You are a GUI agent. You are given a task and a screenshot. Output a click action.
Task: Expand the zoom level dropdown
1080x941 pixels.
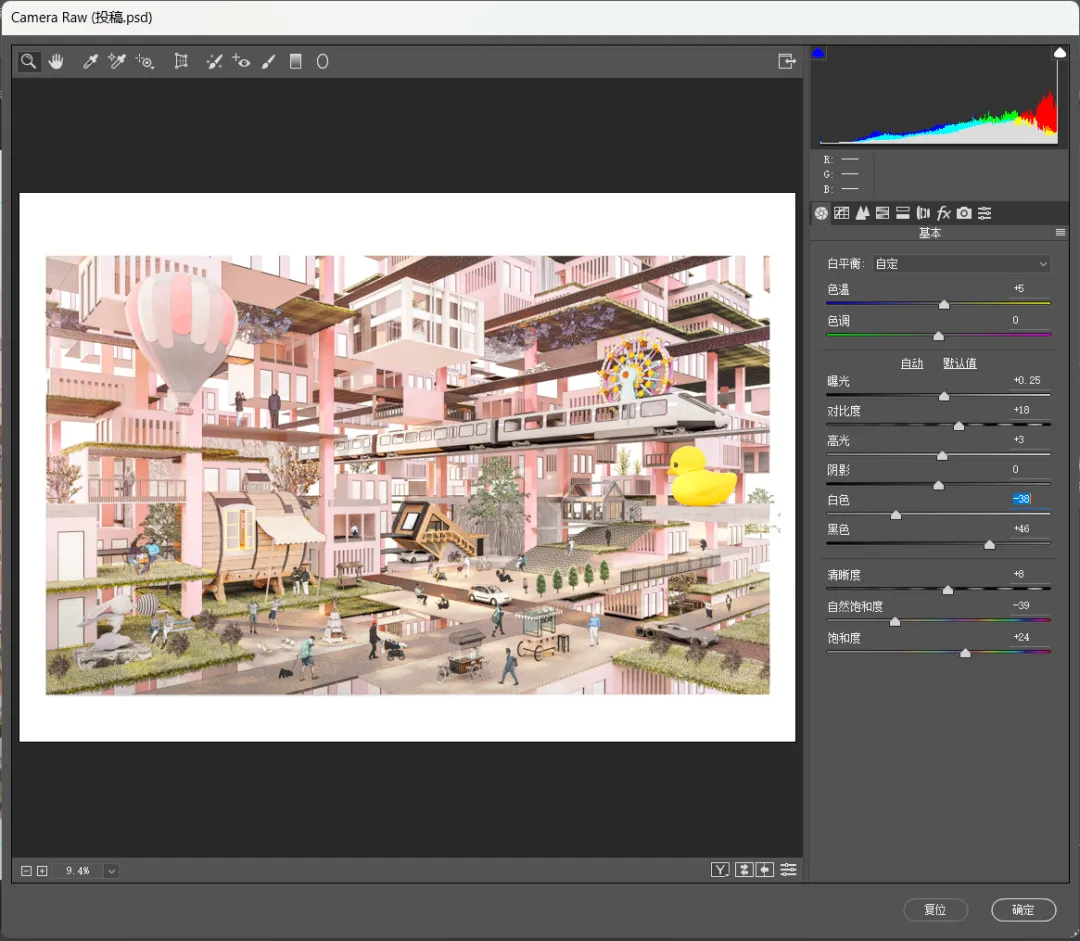pos(111,871)
